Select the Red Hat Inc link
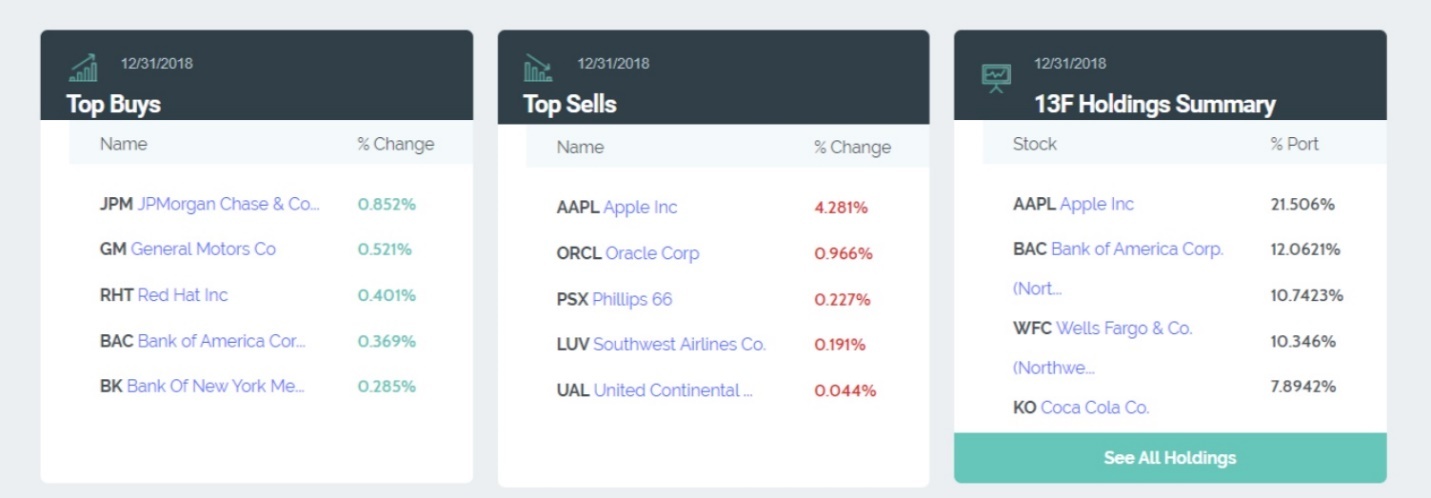The width and height of the screenshot is (1431, 498). (x=183, y=295)
